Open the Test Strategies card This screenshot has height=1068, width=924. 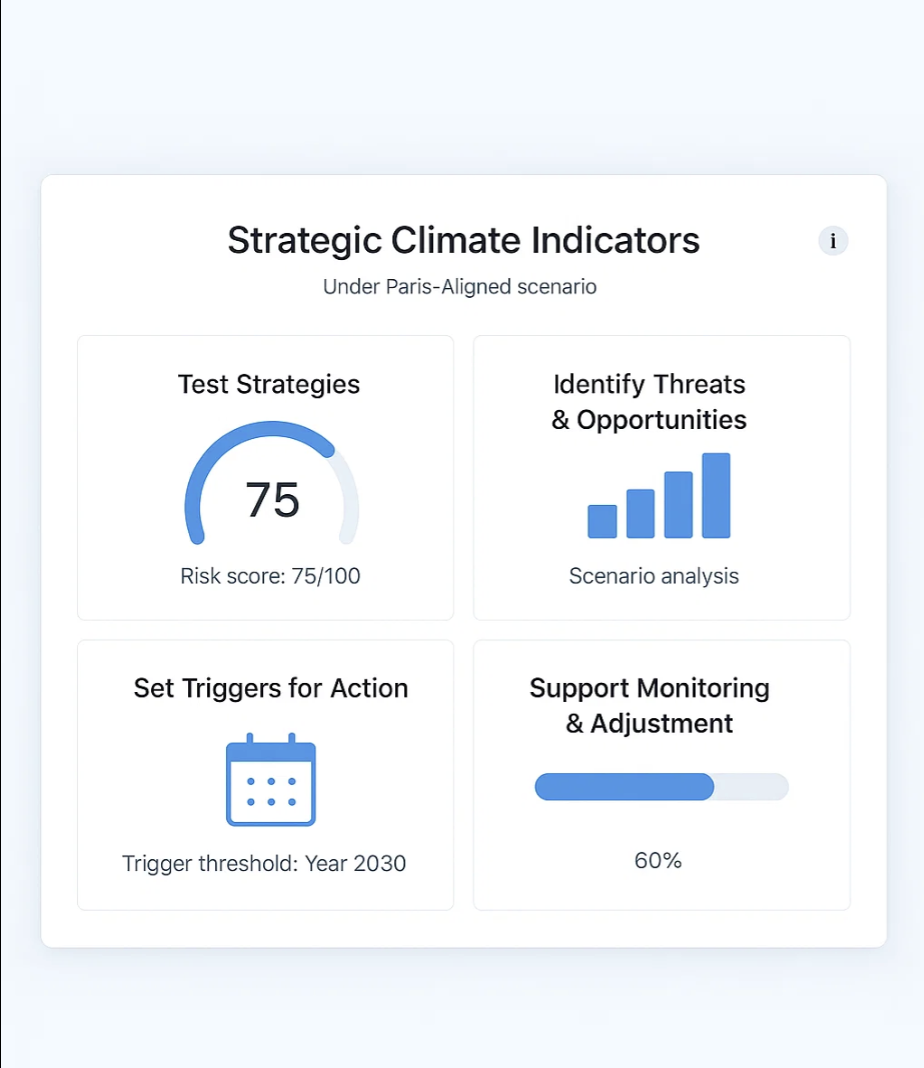point(265,478)
